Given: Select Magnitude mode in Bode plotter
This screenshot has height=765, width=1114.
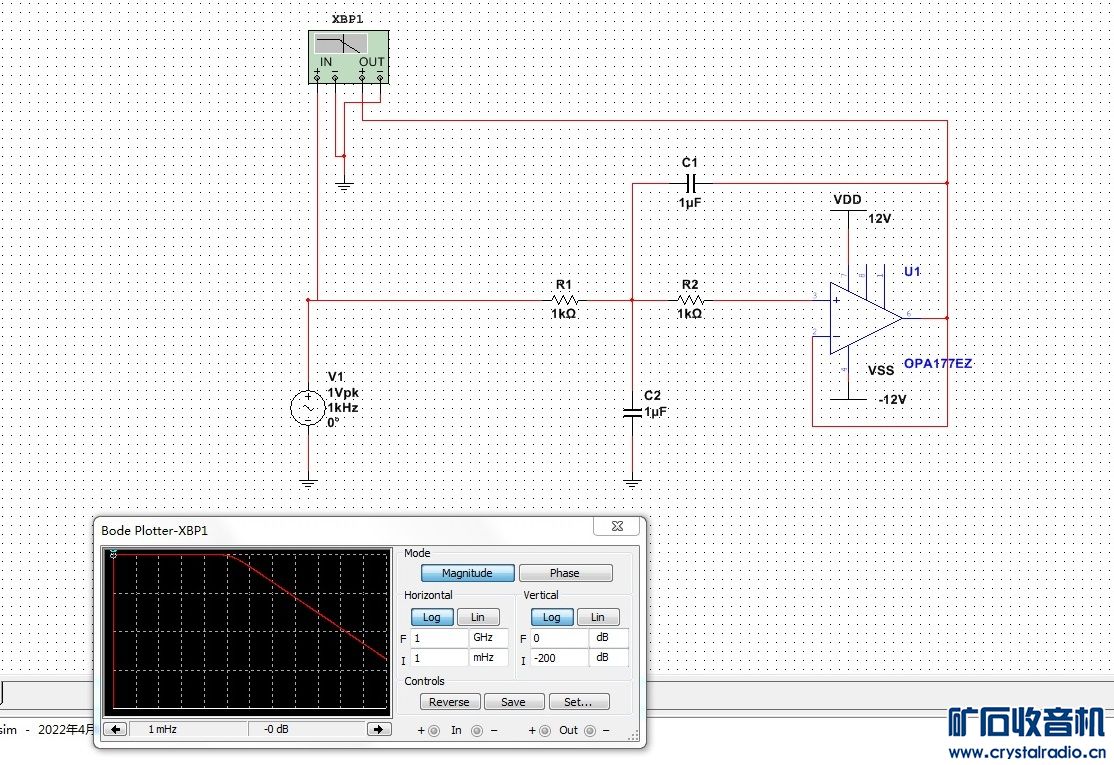Looking at the screenshot, I should tap(467, 573).
